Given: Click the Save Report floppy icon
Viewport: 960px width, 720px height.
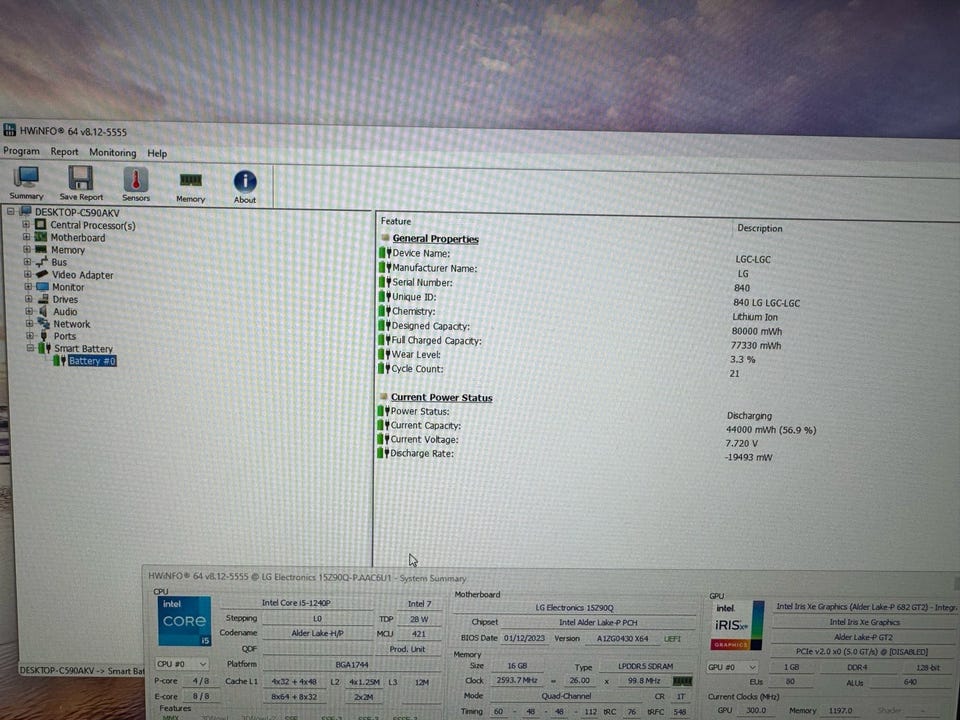Looking at the screenshot, I should 80,178.
